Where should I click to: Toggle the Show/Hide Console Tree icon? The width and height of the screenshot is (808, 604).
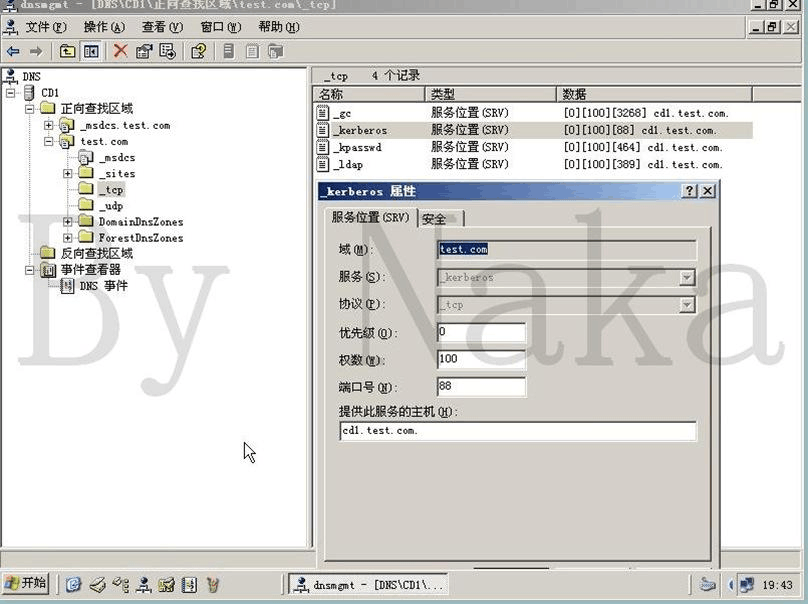[x=91, y=51]
